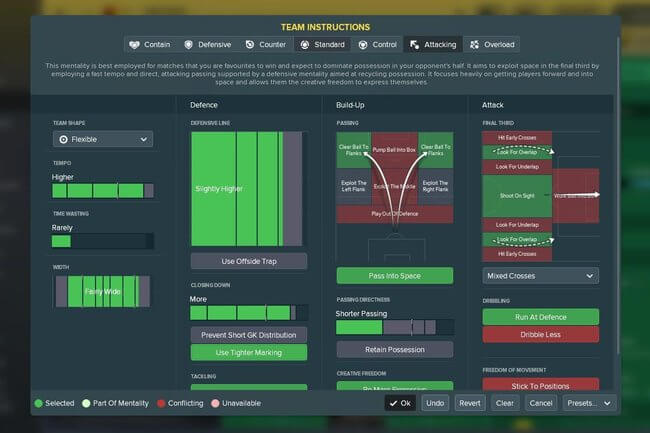Disable Use Tighter Marking

pyautogui.click(x=249, y=353)
